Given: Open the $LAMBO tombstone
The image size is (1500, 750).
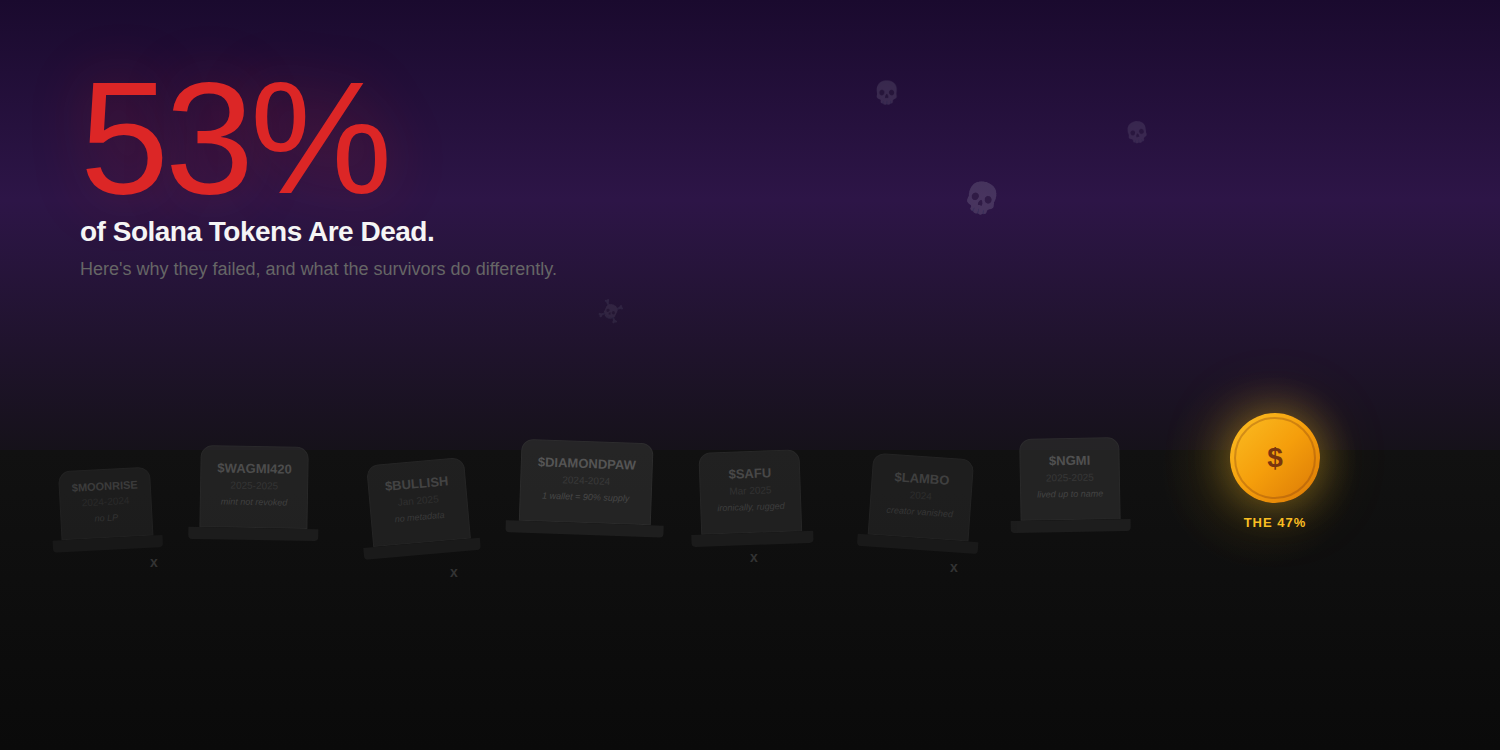Looking at the screenshot, I should click(x=920, y=497).
